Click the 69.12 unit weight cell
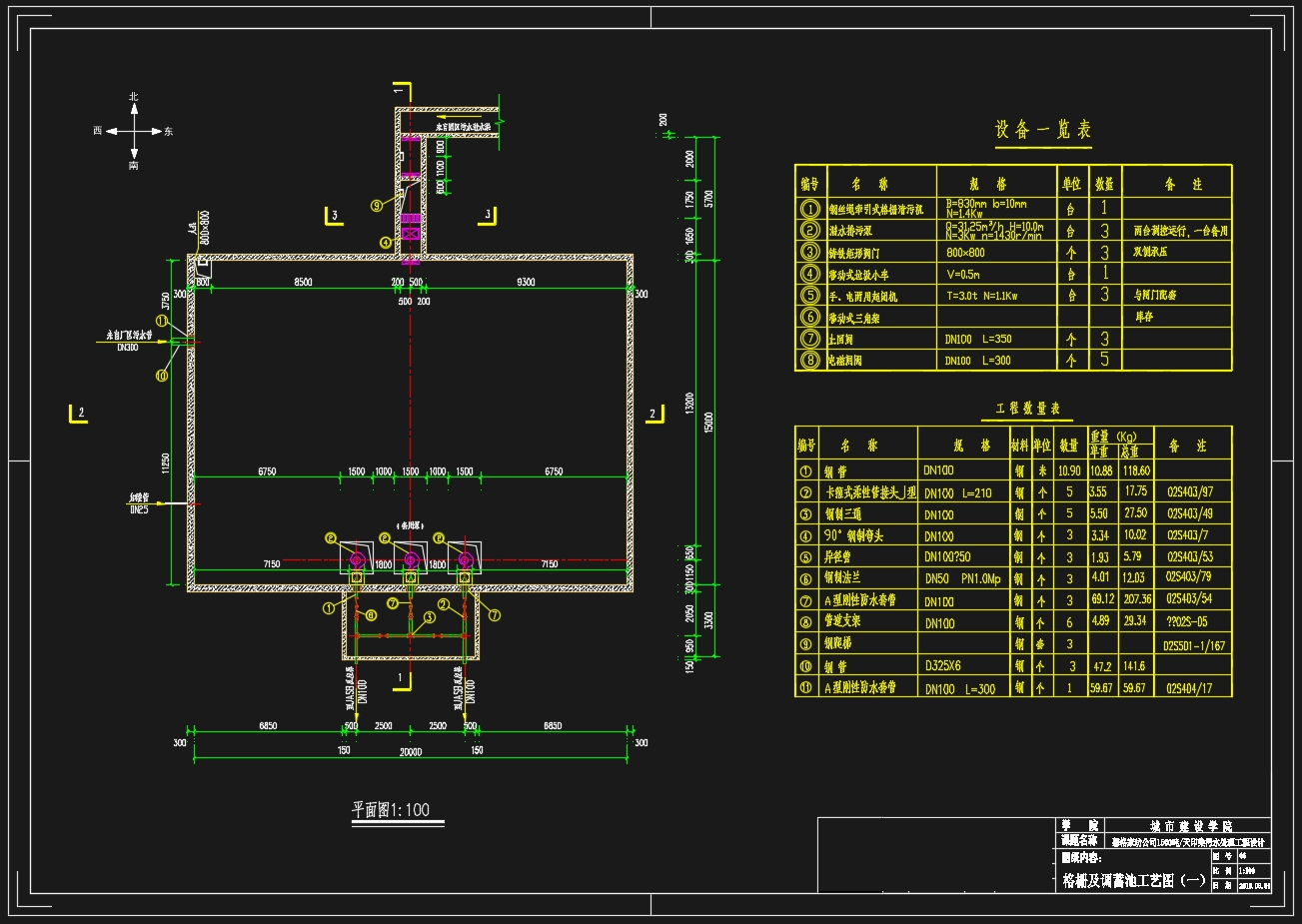 tap(1102, 599)
